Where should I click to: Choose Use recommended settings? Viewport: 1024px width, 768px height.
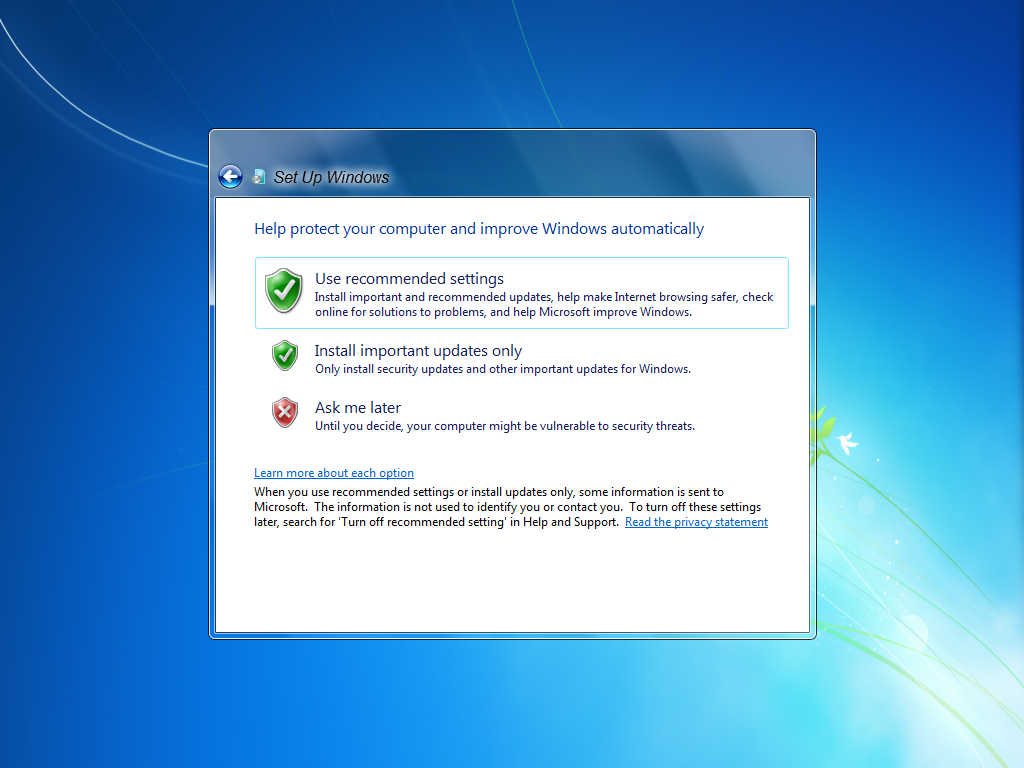521,293
